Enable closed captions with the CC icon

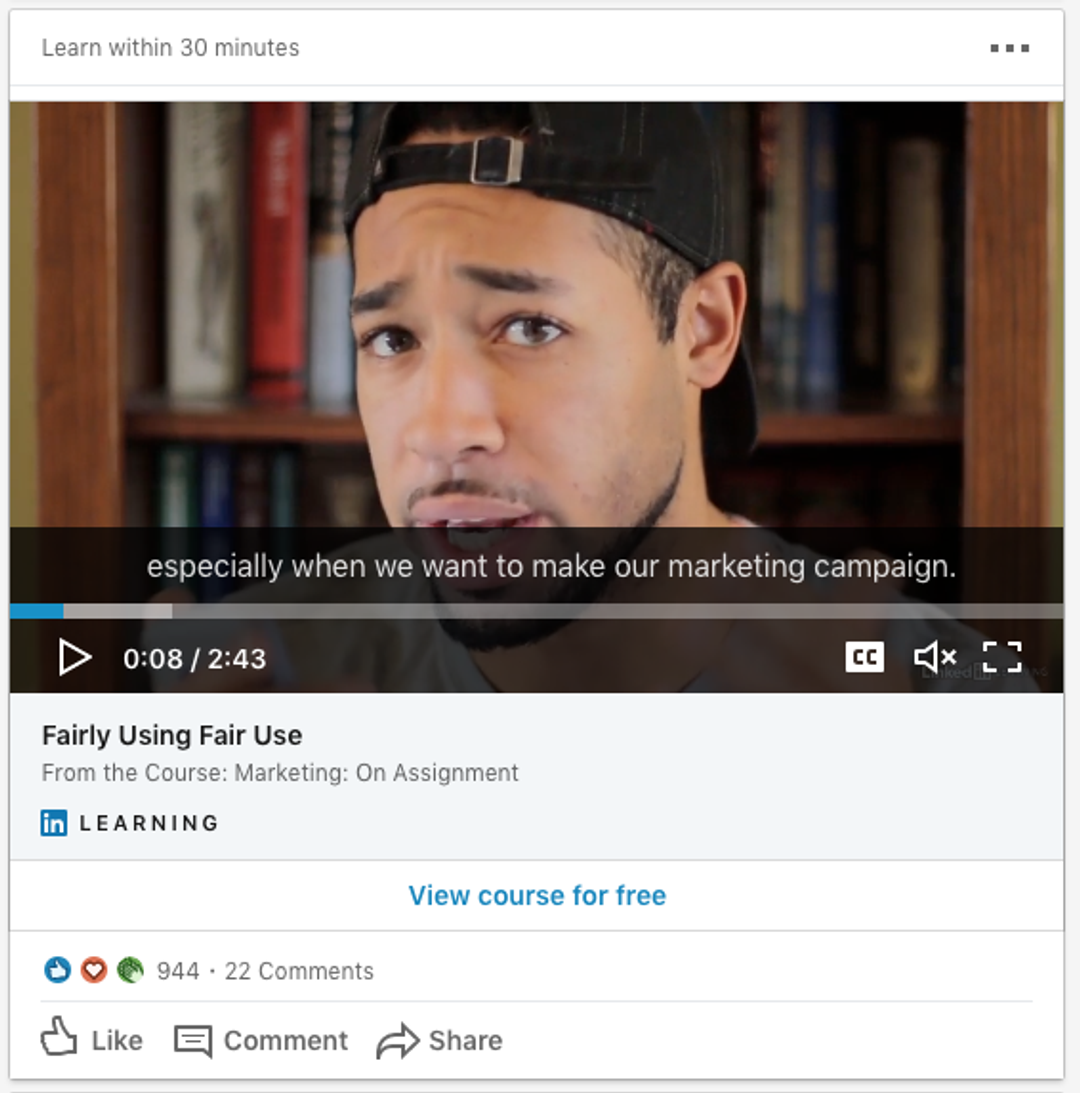tap(864, 657)
